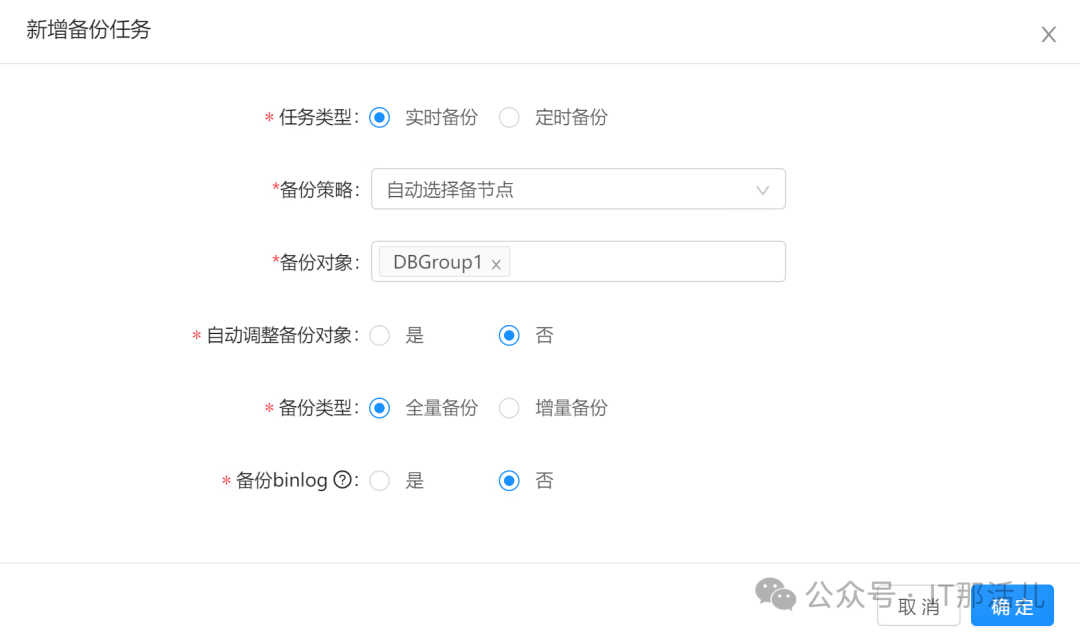Enable 备份binlog by choosing 是

coord(380,481)
